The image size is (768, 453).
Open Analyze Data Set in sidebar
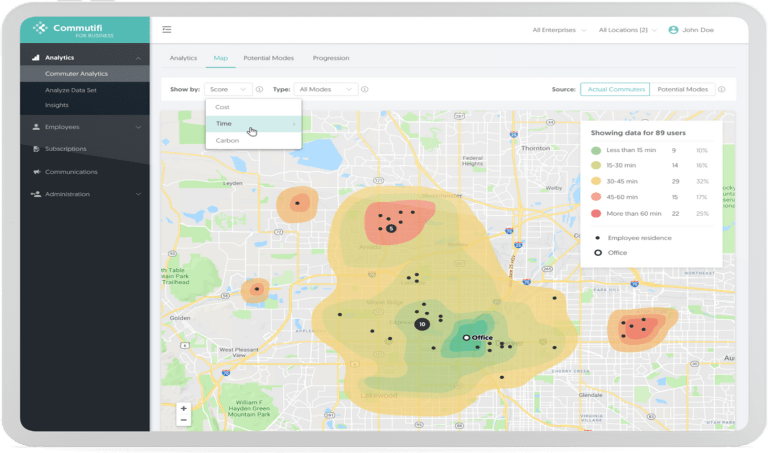(x=70, y=90)
